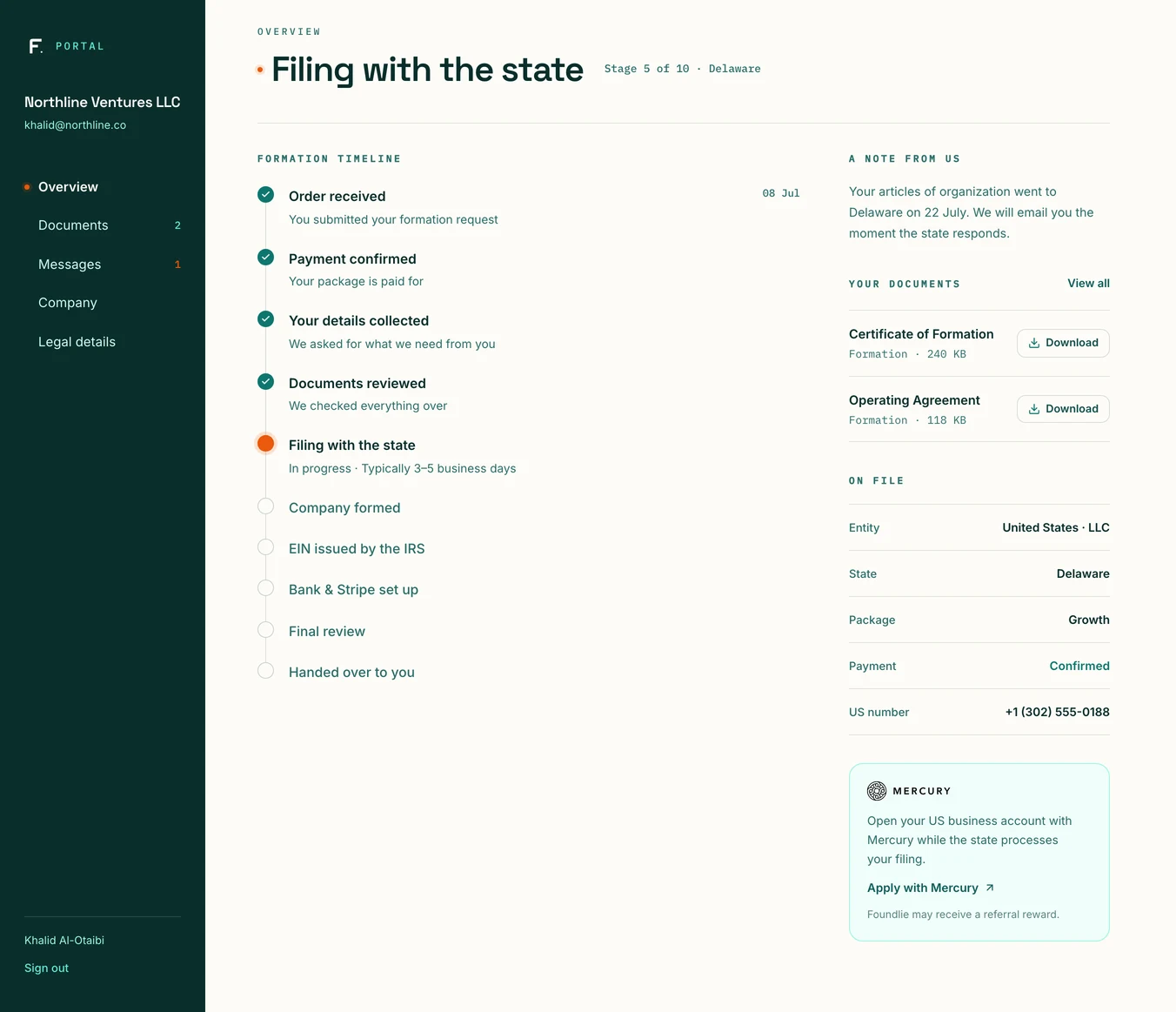Download the Certificate of Formation
Viewport: 1176px width, 1012px height.
[1063, 343]
